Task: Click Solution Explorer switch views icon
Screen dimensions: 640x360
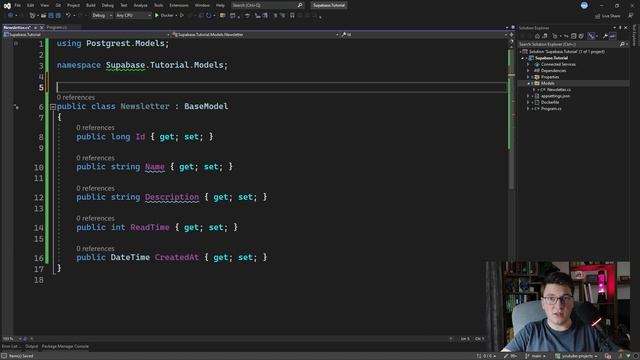Action: point(544,36)
